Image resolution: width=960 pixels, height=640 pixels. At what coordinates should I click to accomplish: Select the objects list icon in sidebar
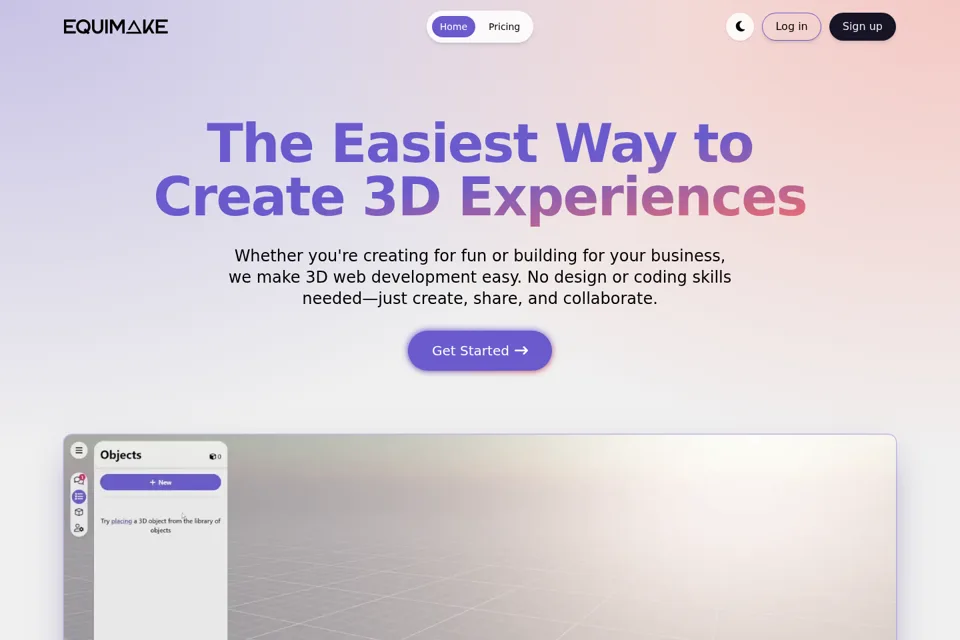(x=79, y=496)
